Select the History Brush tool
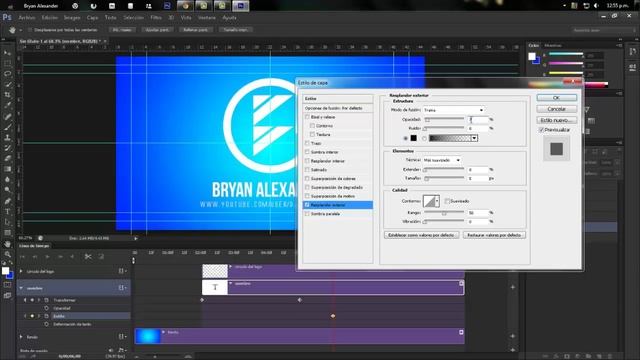640x360 pixels. tap(7, 148)
